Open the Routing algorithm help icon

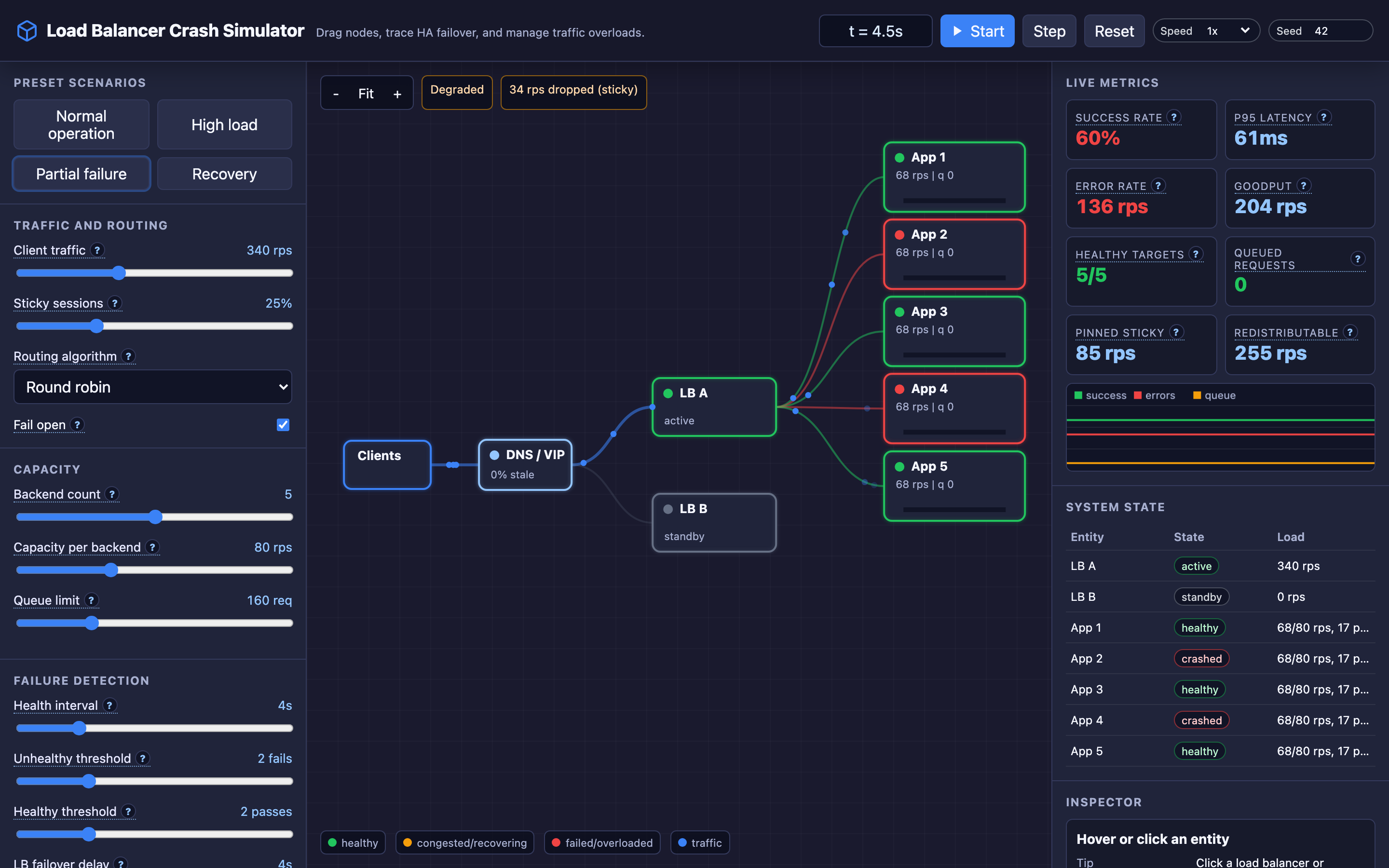pyautogui.click(x=129, y=356)
